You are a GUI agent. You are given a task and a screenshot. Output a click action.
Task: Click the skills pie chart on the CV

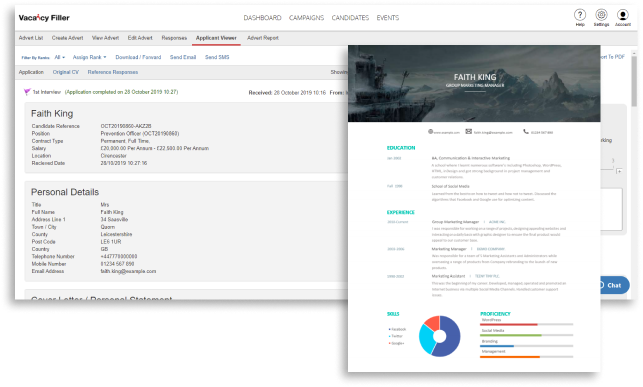440,336
